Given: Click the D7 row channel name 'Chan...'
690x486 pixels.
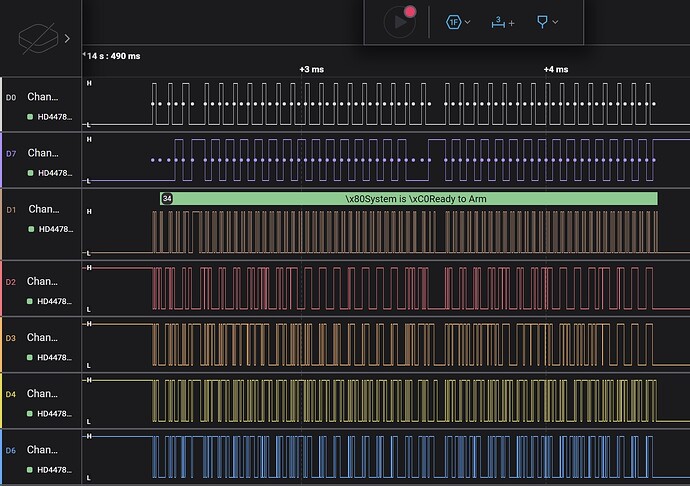Looking at the screenshot, I should 43,153.
